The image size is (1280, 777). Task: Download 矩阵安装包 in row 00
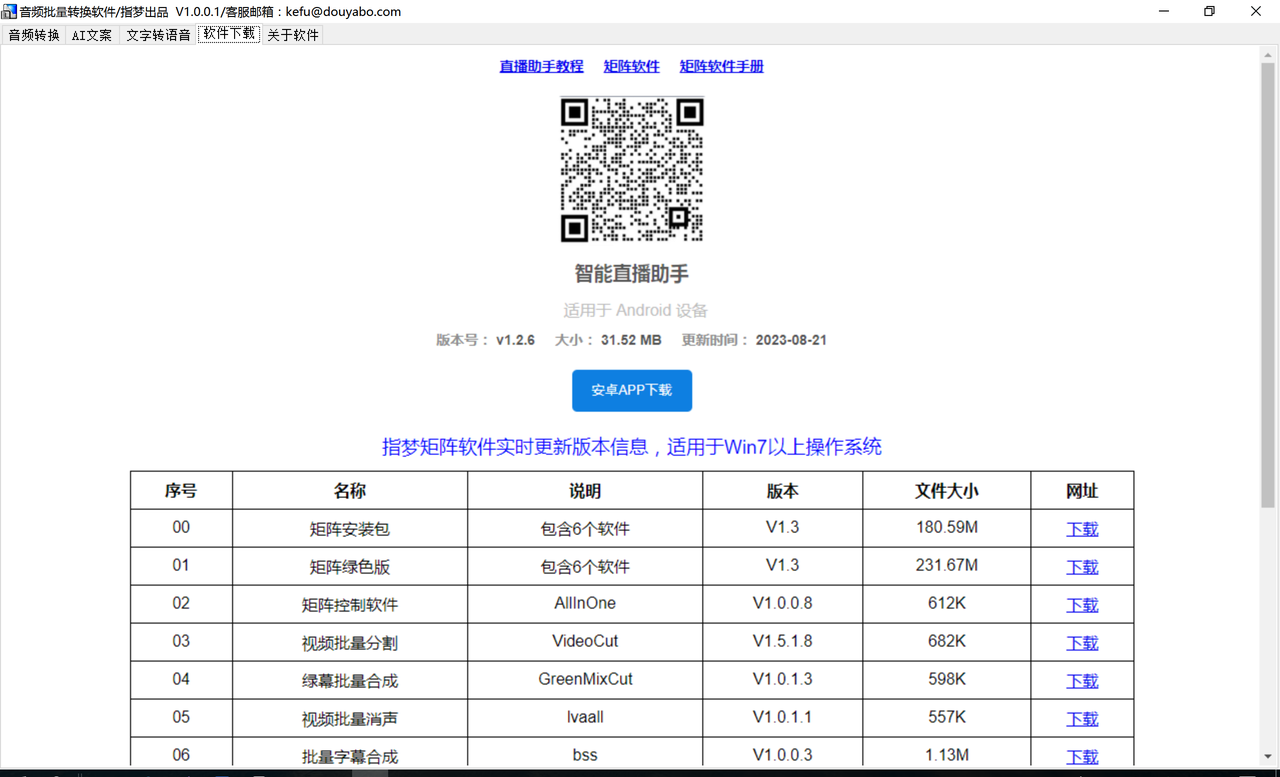[1082, 529]
